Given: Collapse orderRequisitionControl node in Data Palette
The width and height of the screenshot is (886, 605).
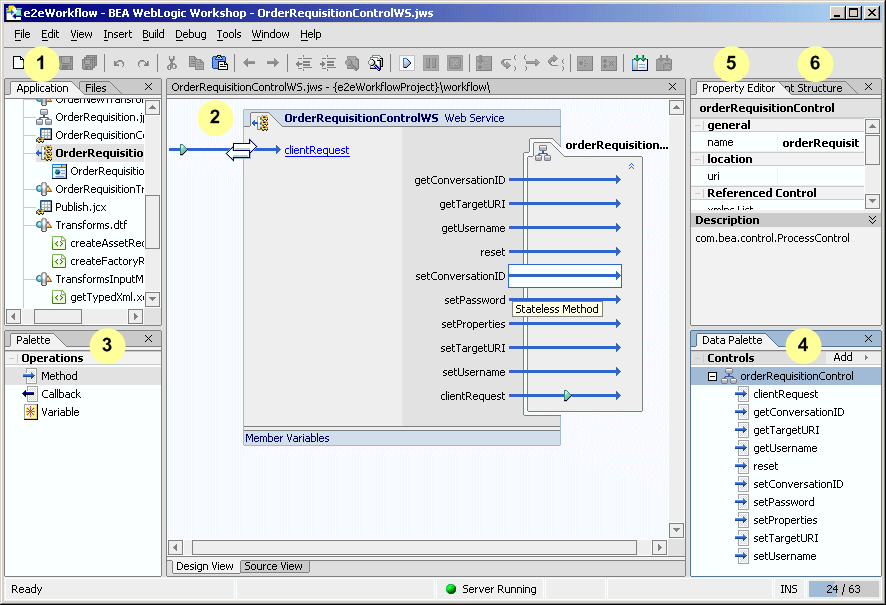Looking at the screenshot, I should (x=713, y=376).
